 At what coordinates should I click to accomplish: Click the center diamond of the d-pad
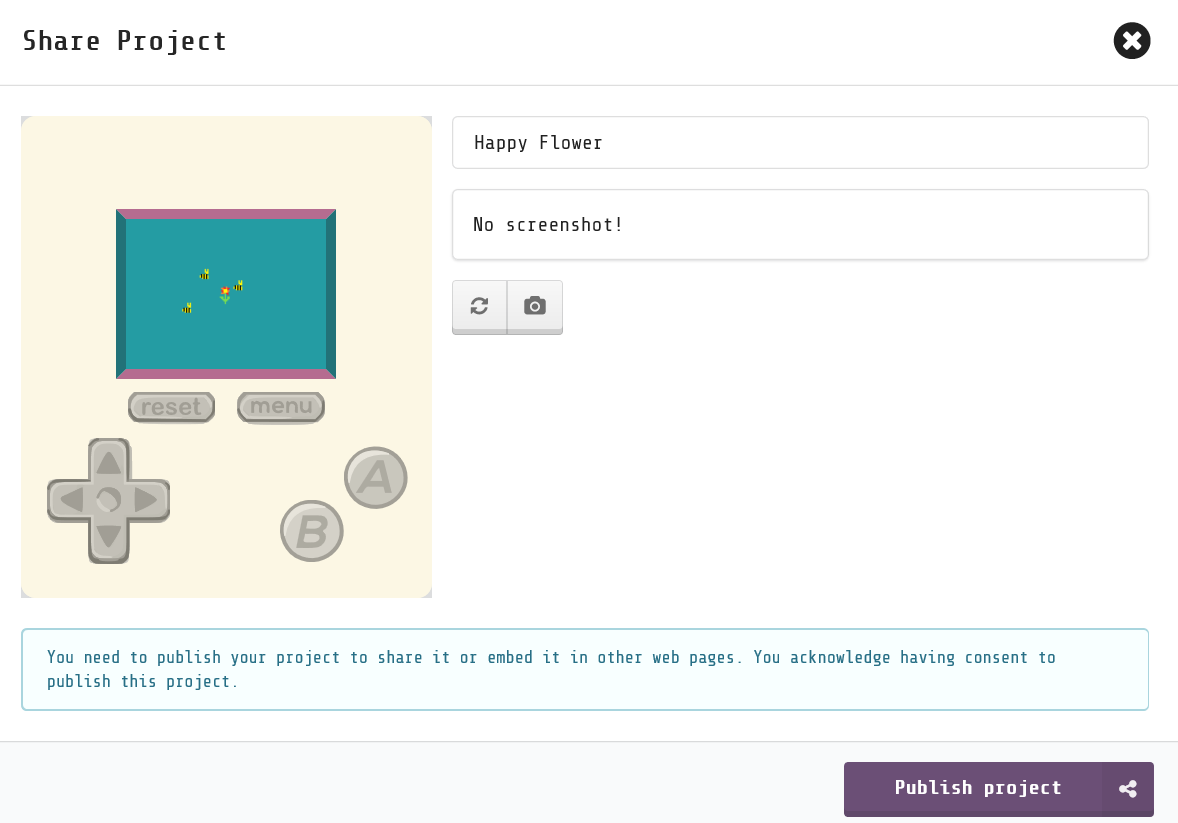click(x=107, y=500)
